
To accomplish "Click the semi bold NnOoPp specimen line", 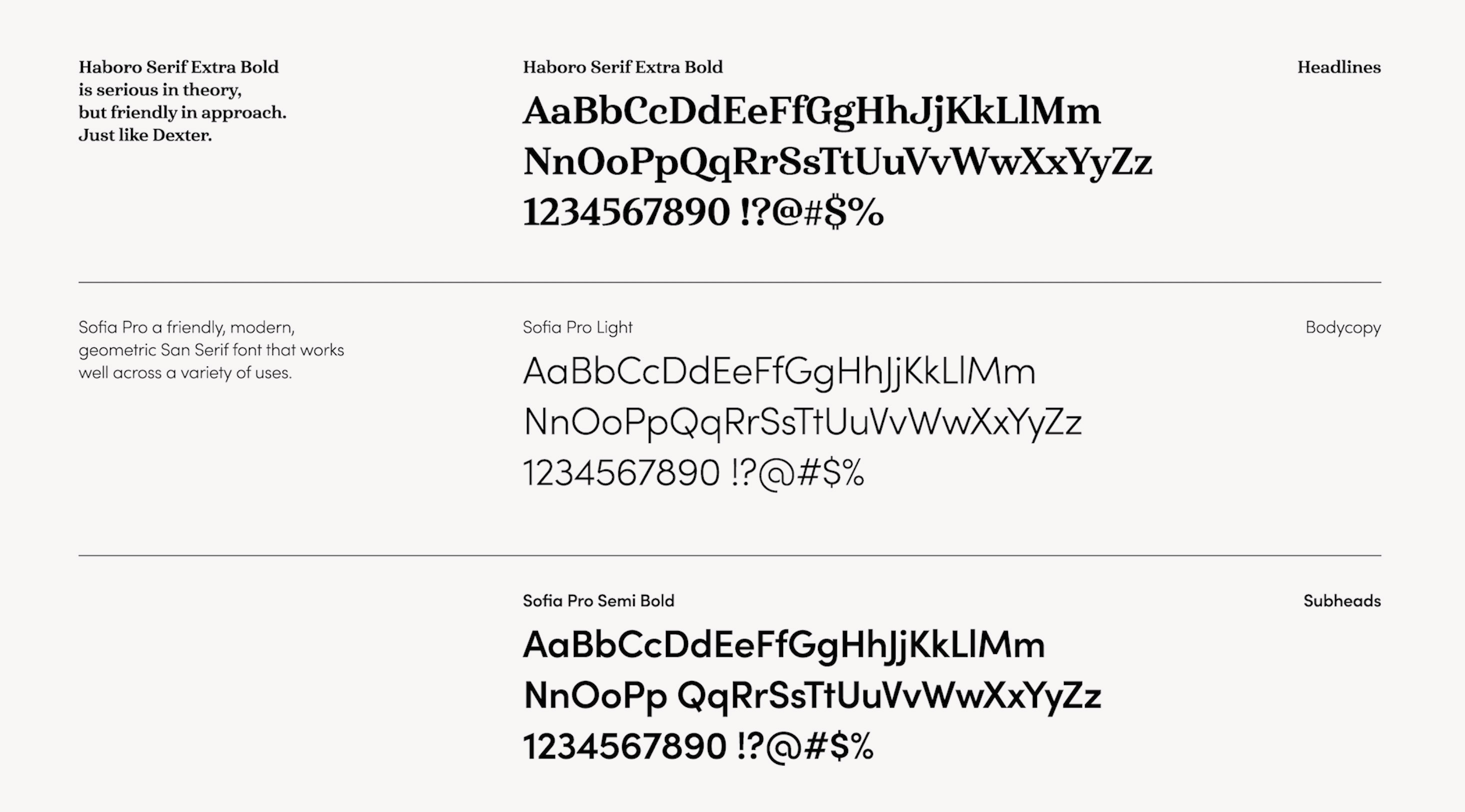I will [x=812, y=696].
